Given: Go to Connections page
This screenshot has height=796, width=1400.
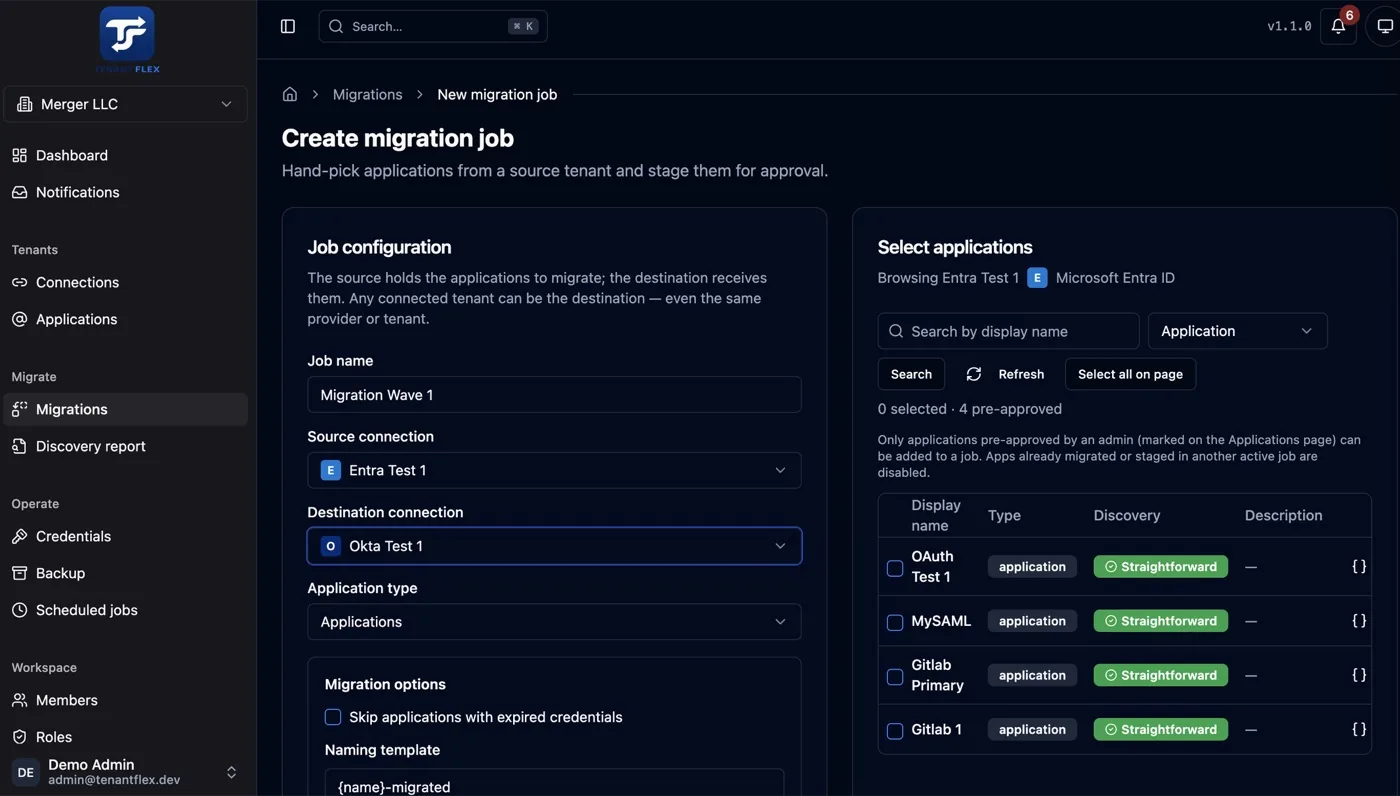Looking at the screenshot, I should 126,282.
